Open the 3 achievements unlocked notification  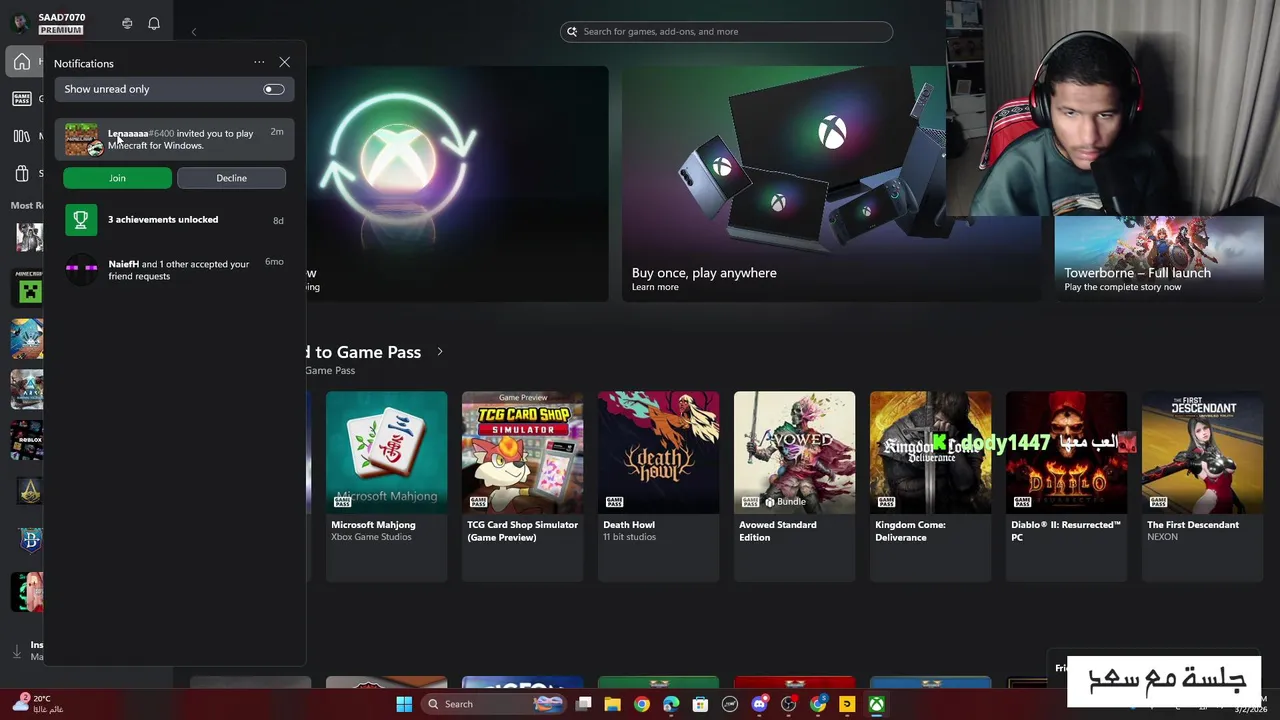tap(174, 220)
